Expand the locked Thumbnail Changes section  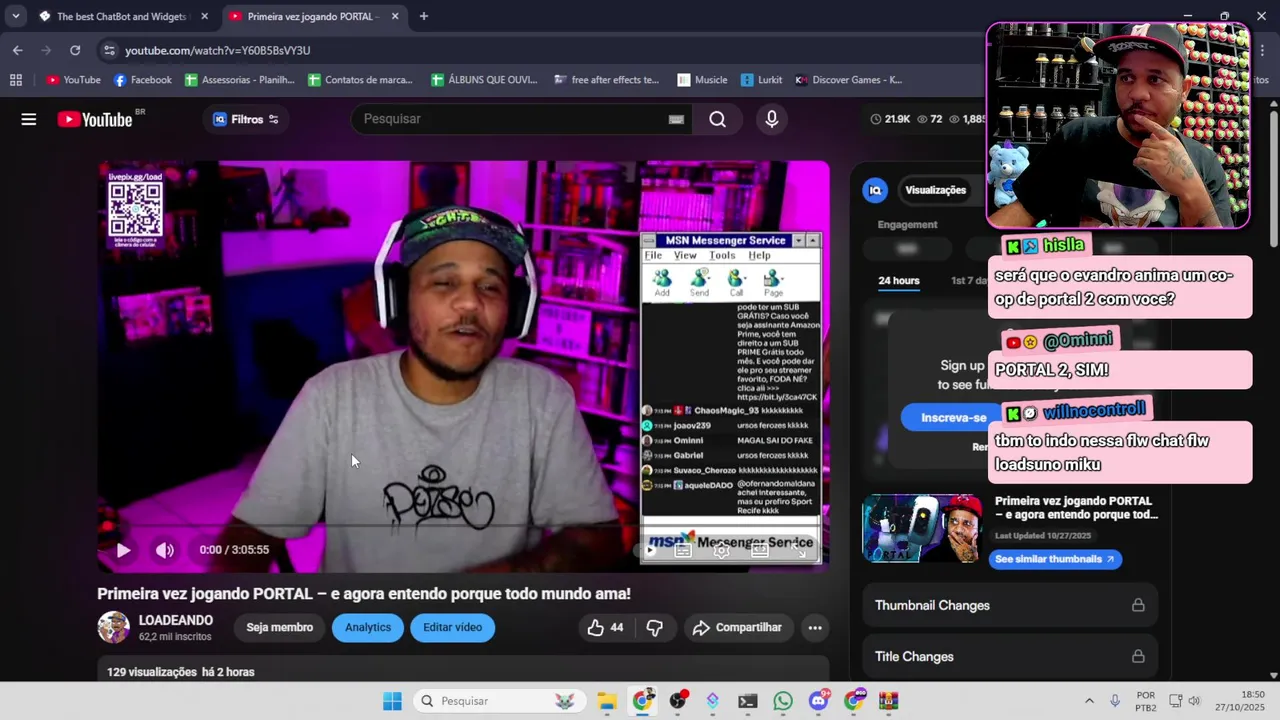[x=1009, y=605]
